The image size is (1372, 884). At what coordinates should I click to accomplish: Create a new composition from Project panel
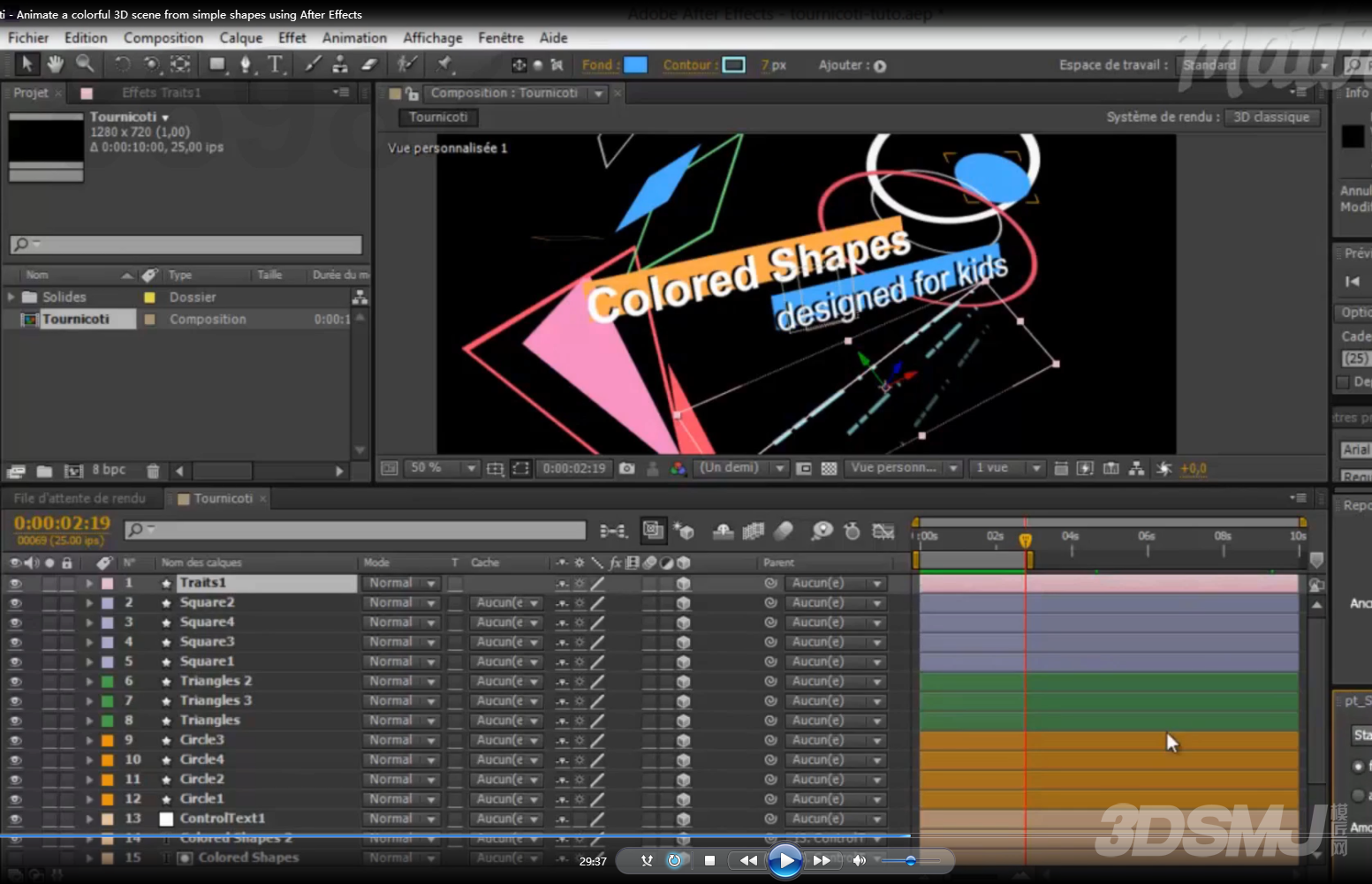coord(73,471)
